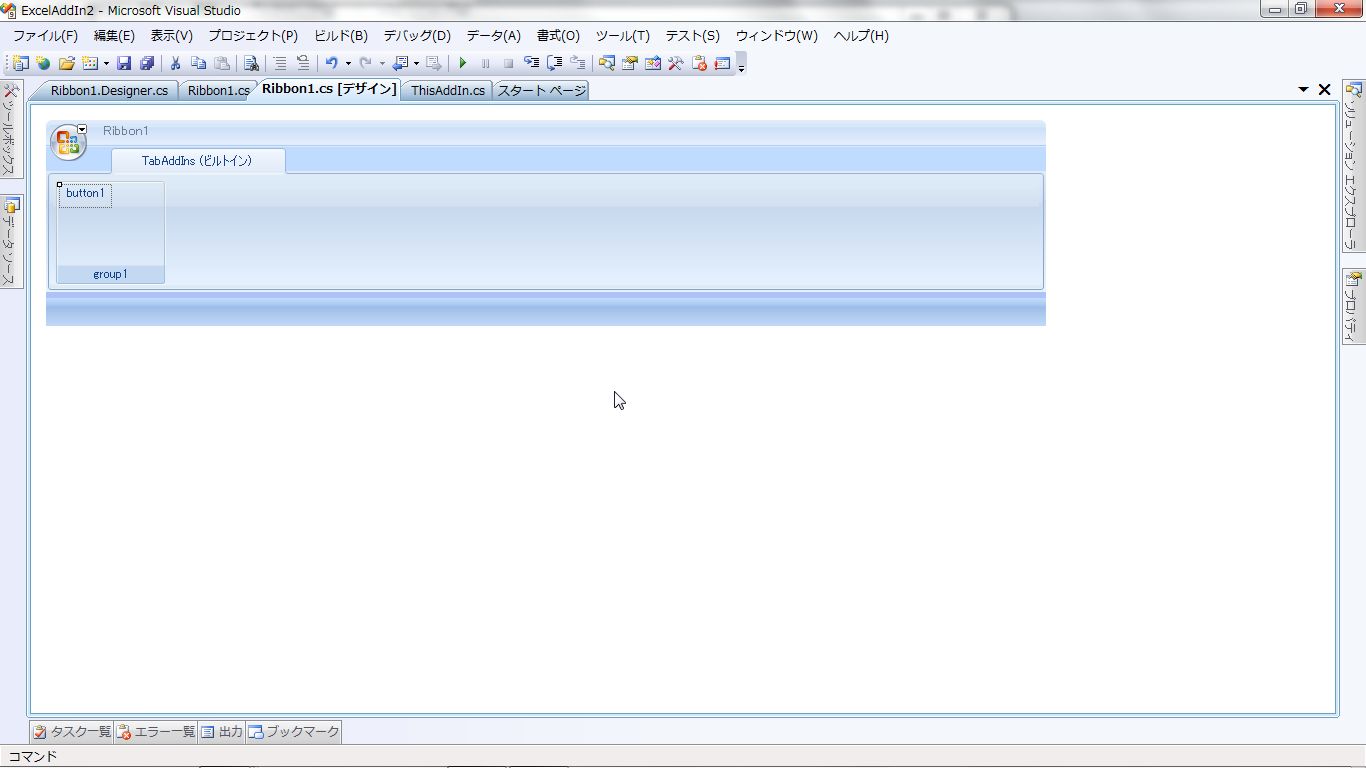Open the データ(A) menu
The width and height of the screenshot is (1366, 768).
pyautogui.click(x=493, y=36)
